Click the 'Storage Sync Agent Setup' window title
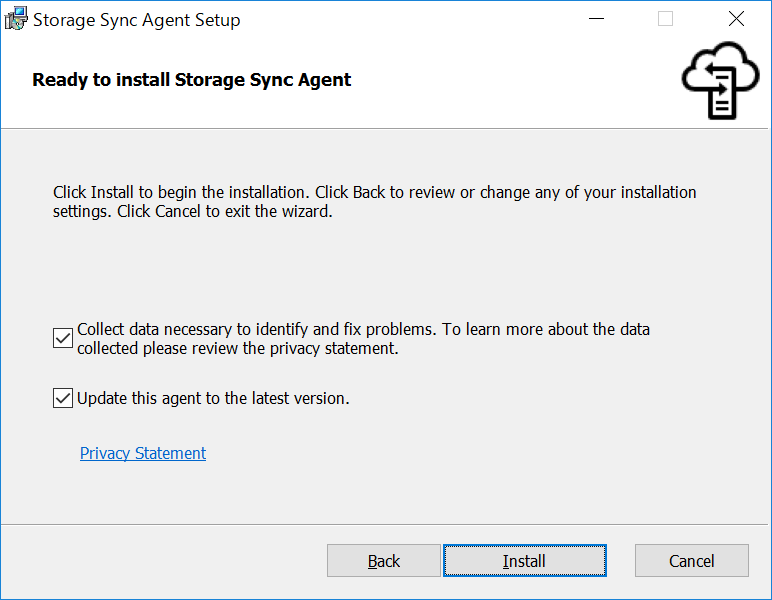 [x=137, y=20]
